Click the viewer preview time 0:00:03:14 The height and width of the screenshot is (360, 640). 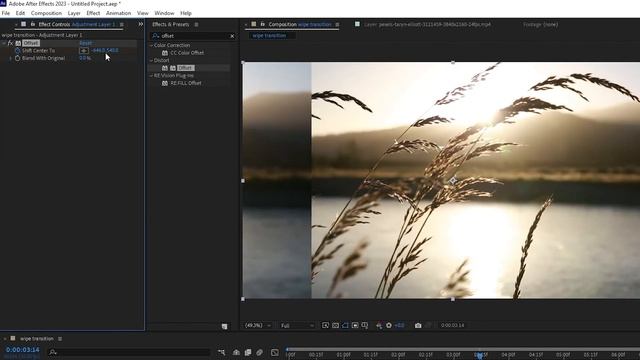coord(452,325)
